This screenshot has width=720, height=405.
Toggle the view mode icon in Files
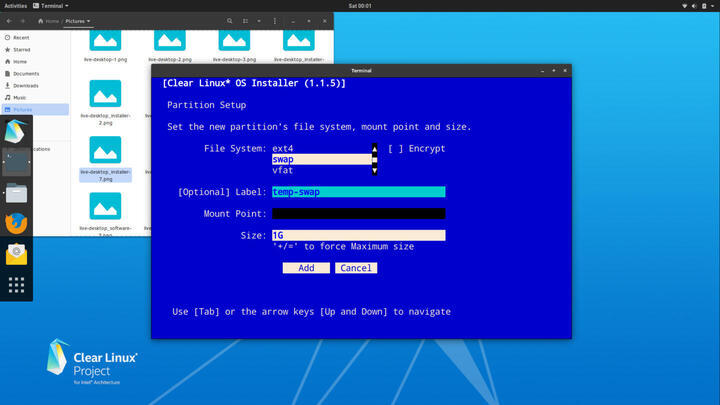click(246, 21)
